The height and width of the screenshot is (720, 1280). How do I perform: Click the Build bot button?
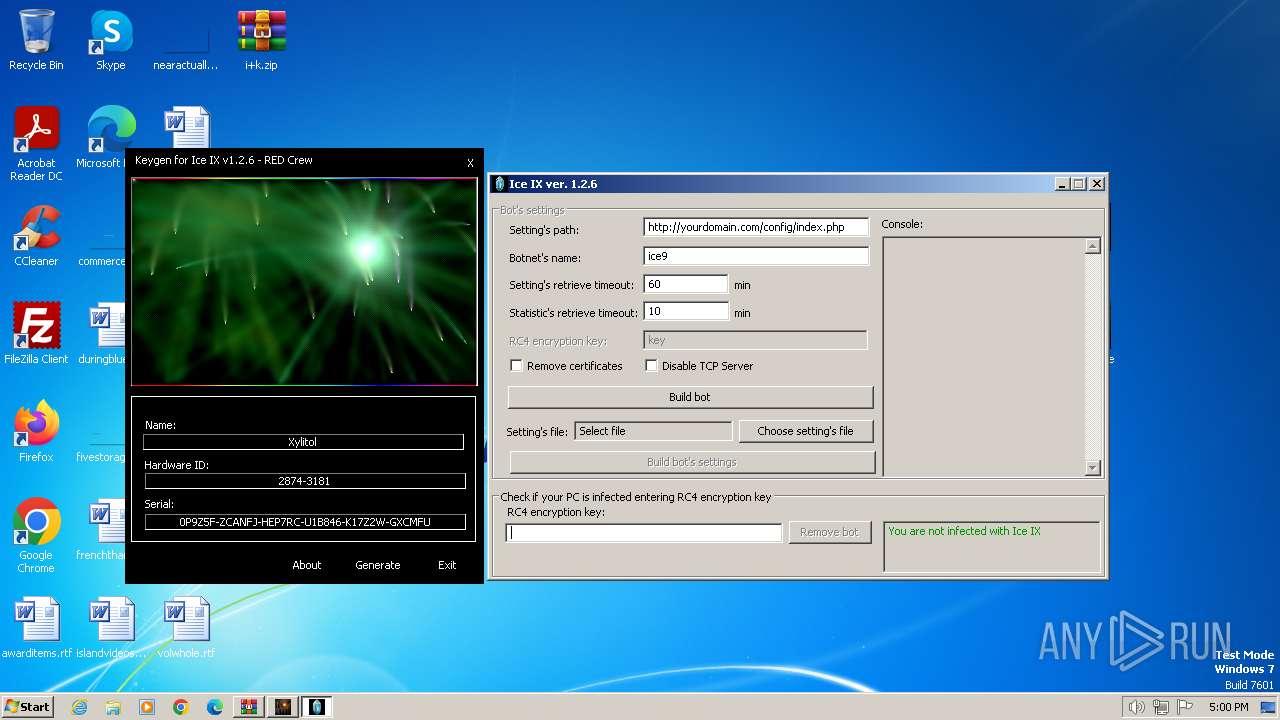pyautogui.click(x=690, y=397)
